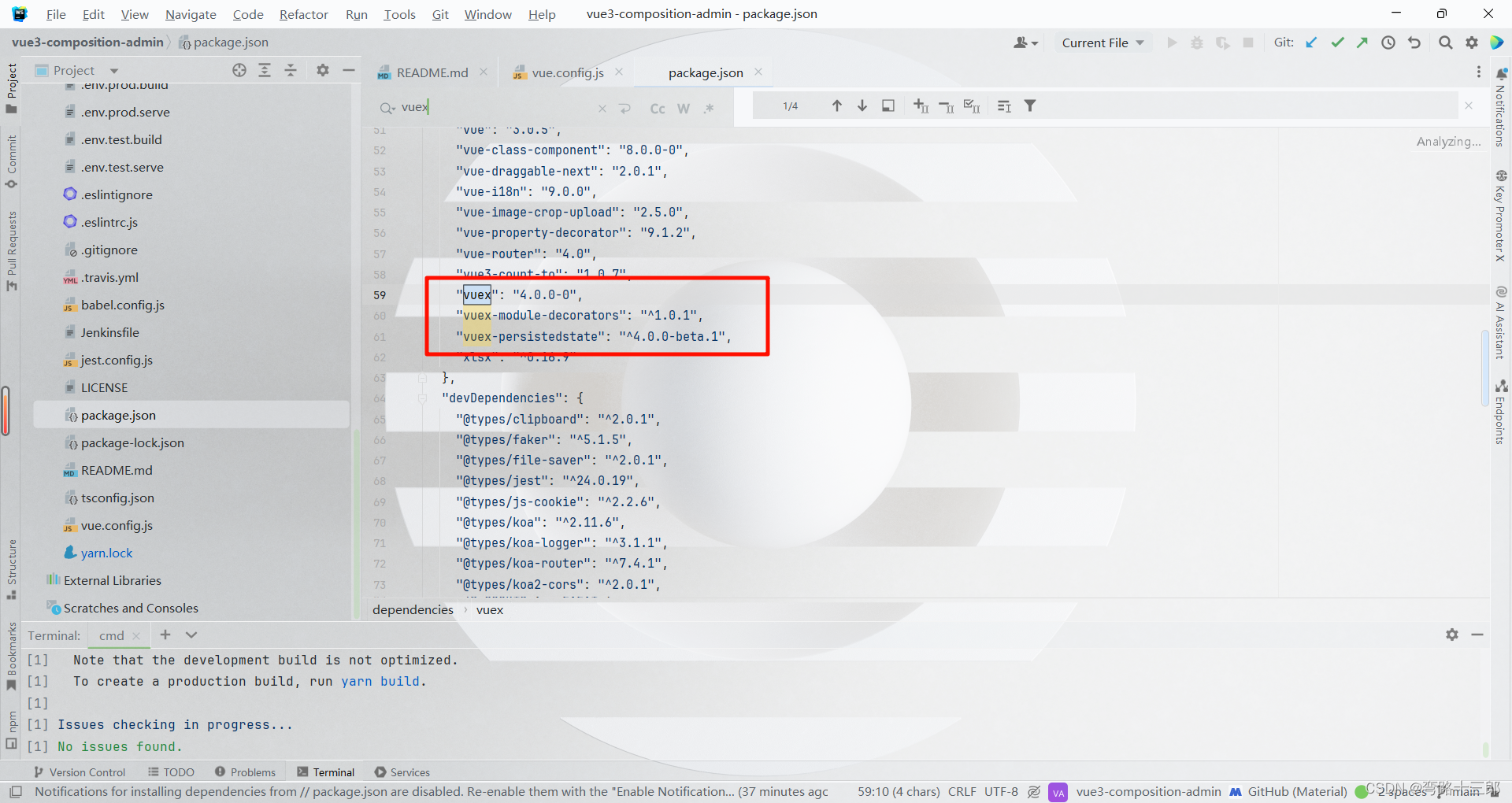Toggle multiple-line search results view icon

[x=888, y=105]
